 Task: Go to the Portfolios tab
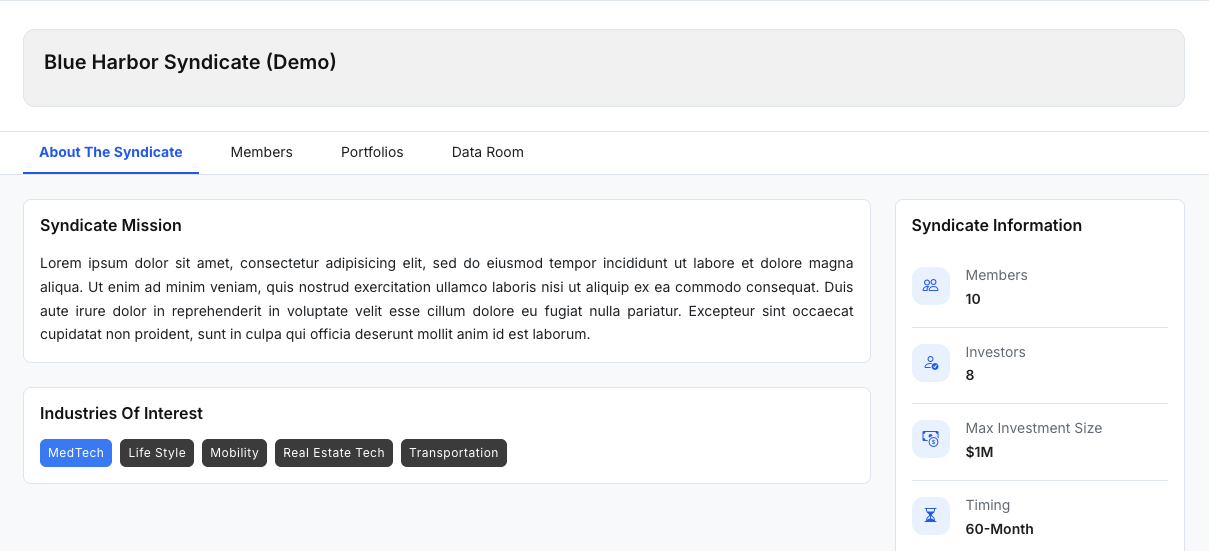(x=372, y=153)
